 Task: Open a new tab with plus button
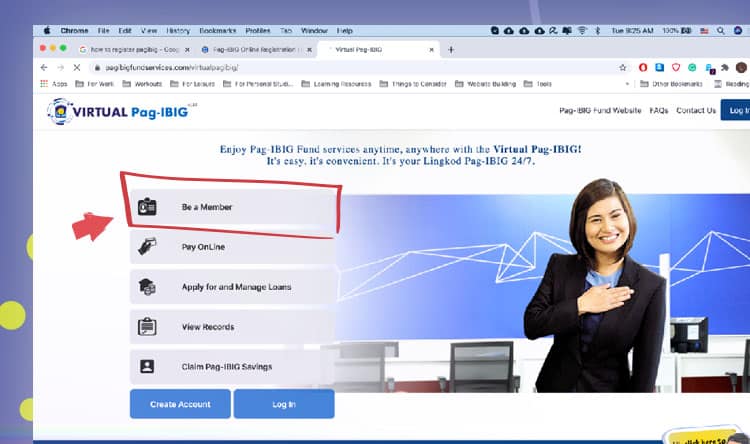click(451, 50)
